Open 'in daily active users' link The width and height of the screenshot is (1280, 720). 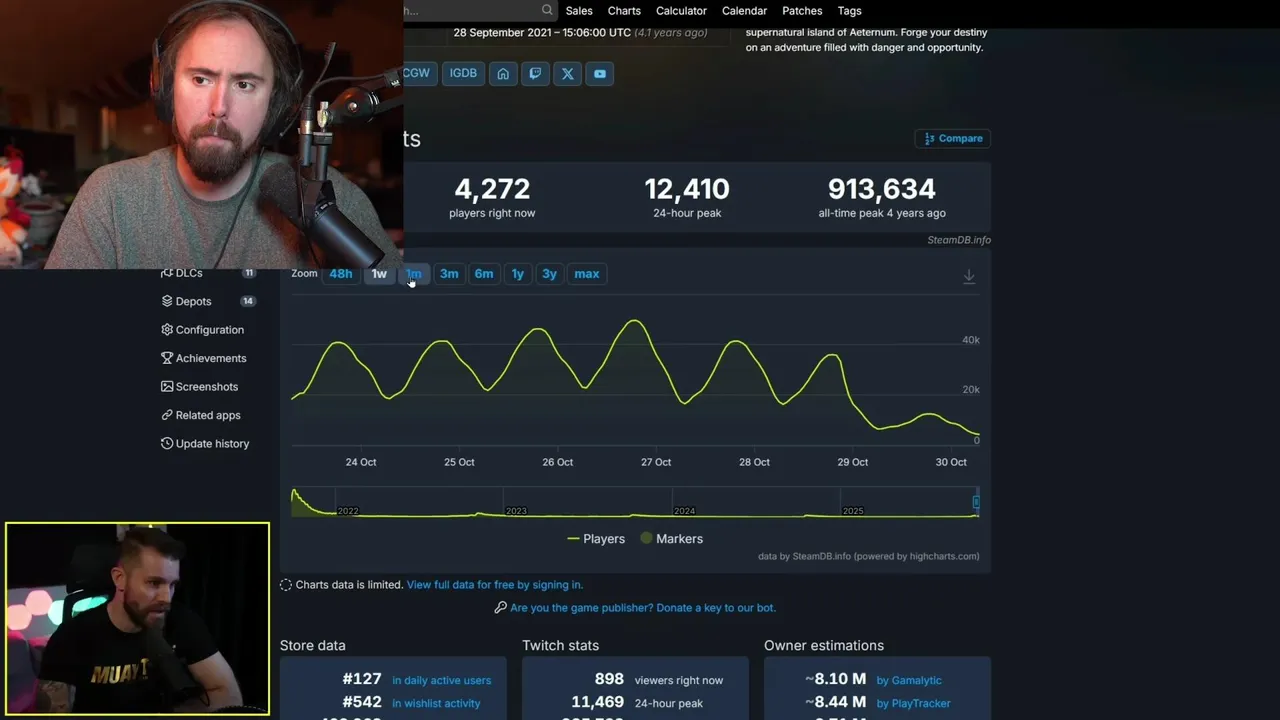(x=441, y=681)
